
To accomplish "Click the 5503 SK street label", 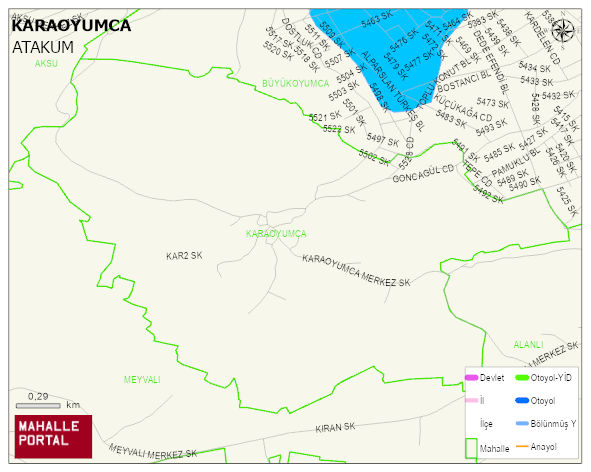I will click(x=344, y=91).
